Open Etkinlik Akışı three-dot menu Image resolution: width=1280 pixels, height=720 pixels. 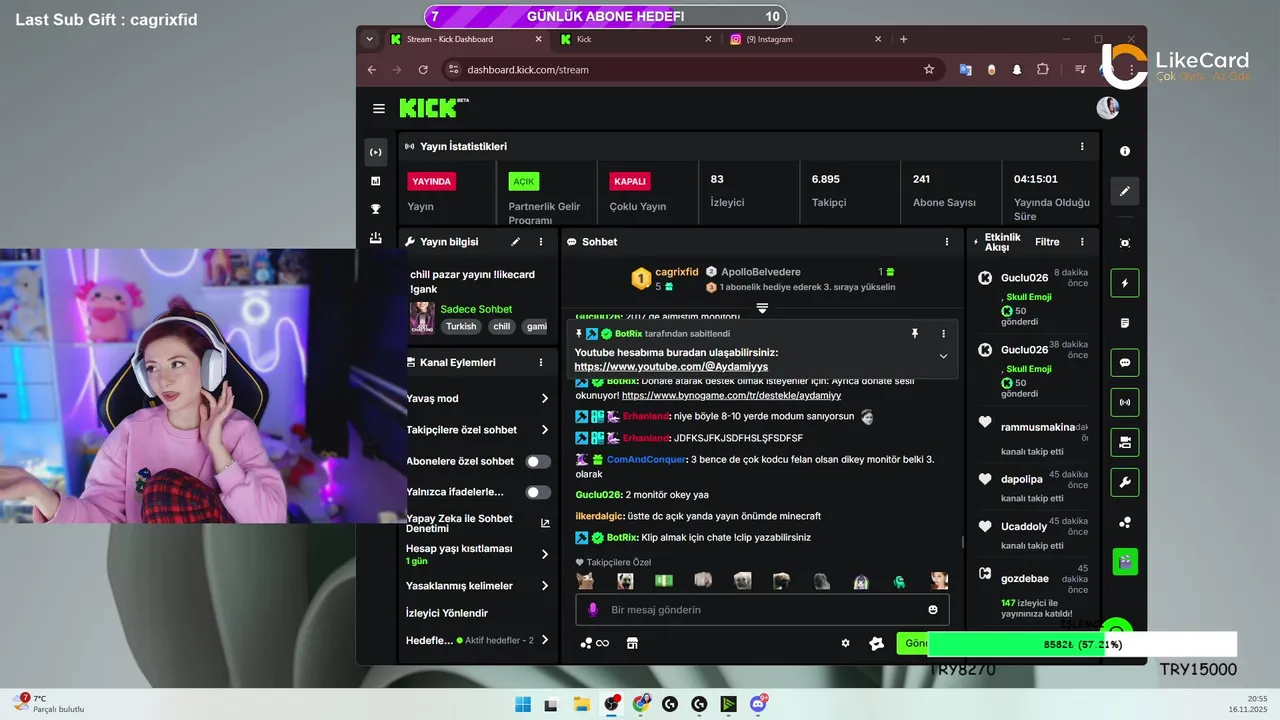(1082, 241)
